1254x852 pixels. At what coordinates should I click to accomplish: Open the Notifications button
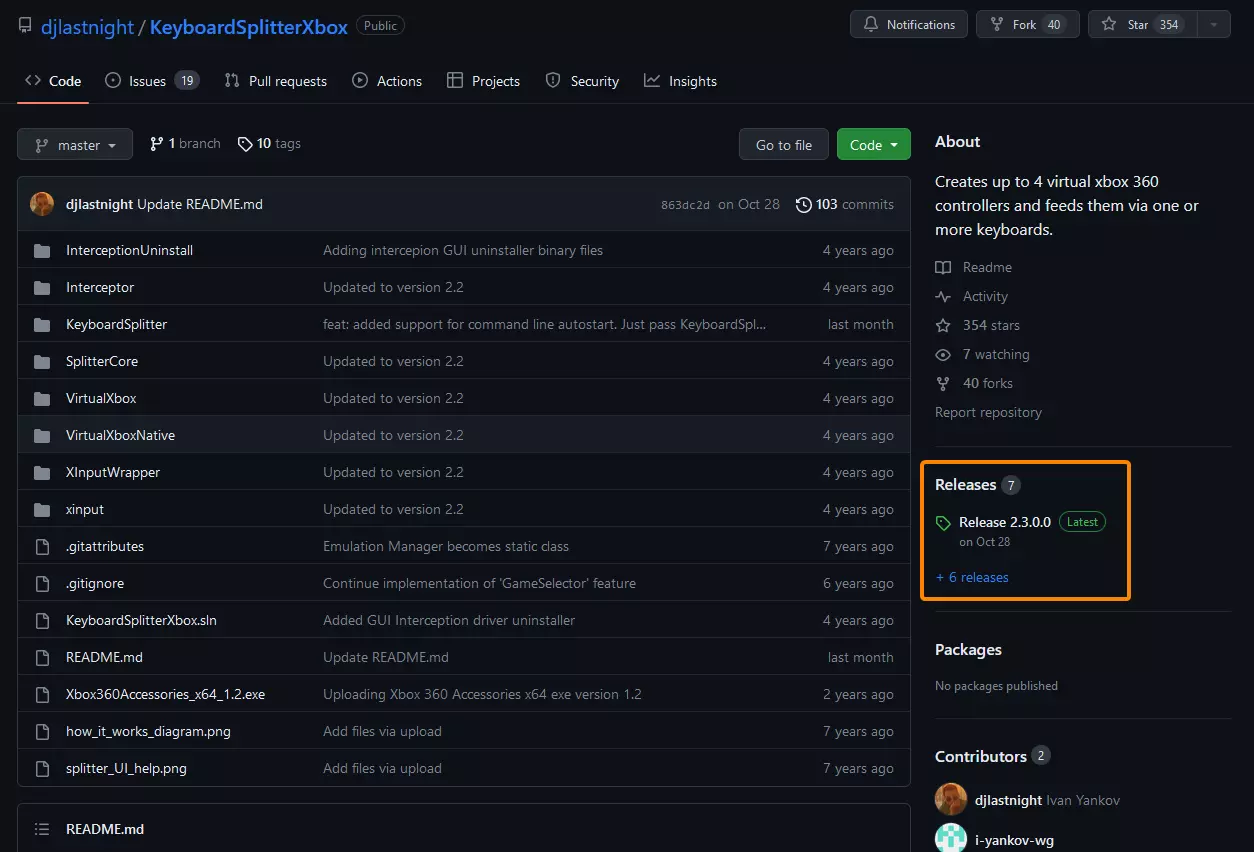pyautogui.click(x=909, y=25)
